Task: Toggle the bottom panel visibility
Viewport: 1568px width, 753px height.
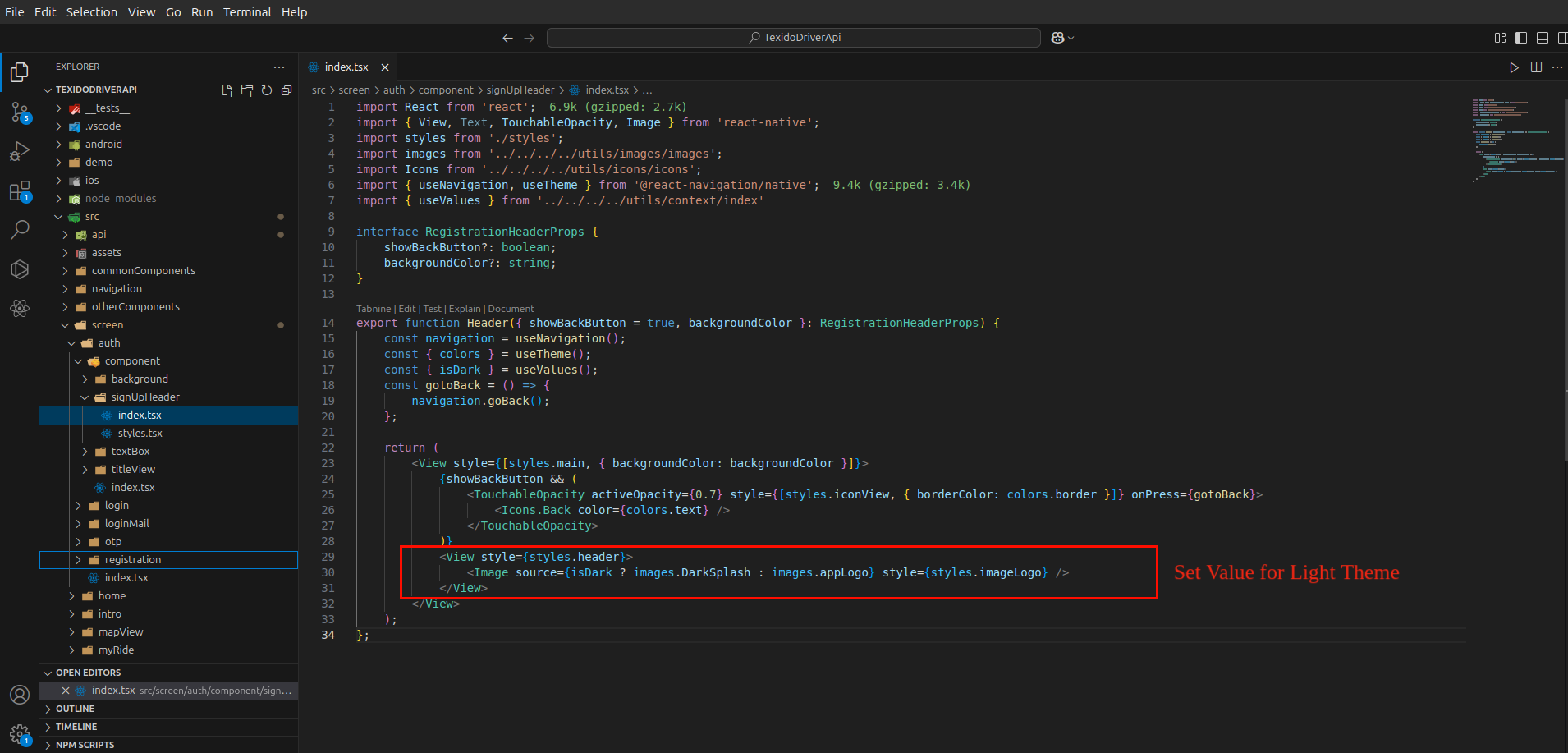Action: 1543,38
